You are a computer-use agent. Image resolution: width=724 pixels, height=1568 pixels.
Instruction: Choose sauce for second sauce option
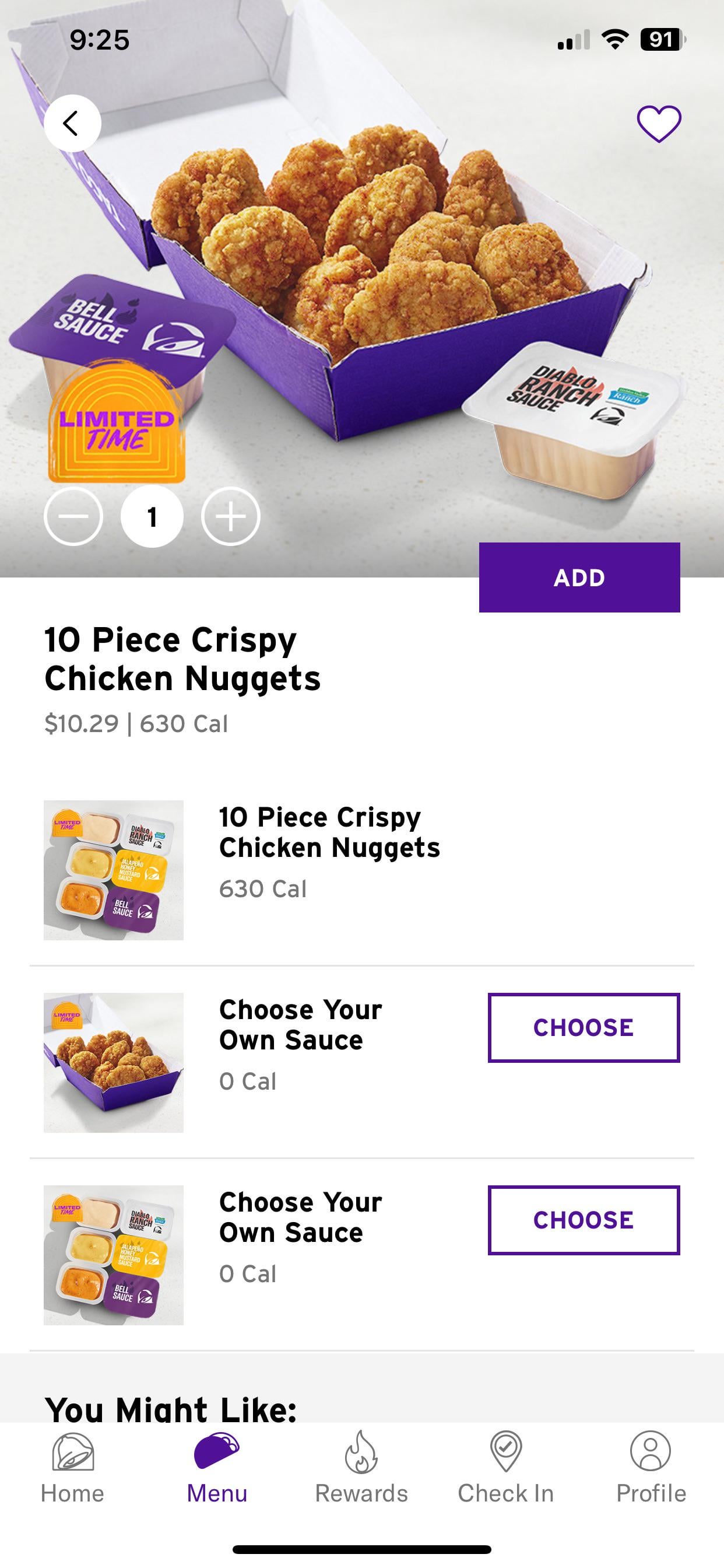[583, 1220]
